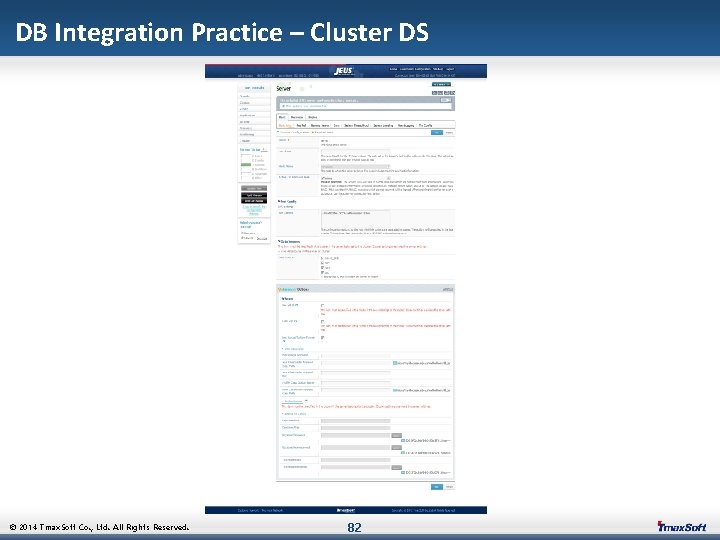Collapse the Data sources section

click(x=289, y=242)
